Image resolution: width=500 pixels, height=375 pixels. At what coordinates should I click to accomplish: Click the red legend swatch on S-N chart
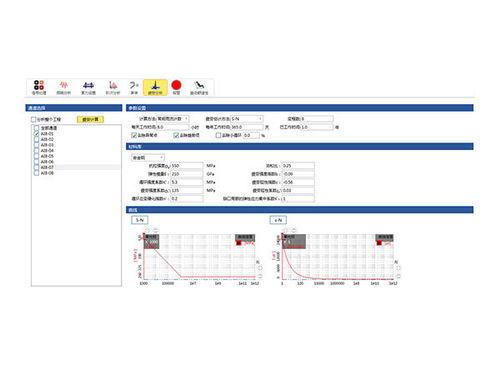[x=239, y=243]
